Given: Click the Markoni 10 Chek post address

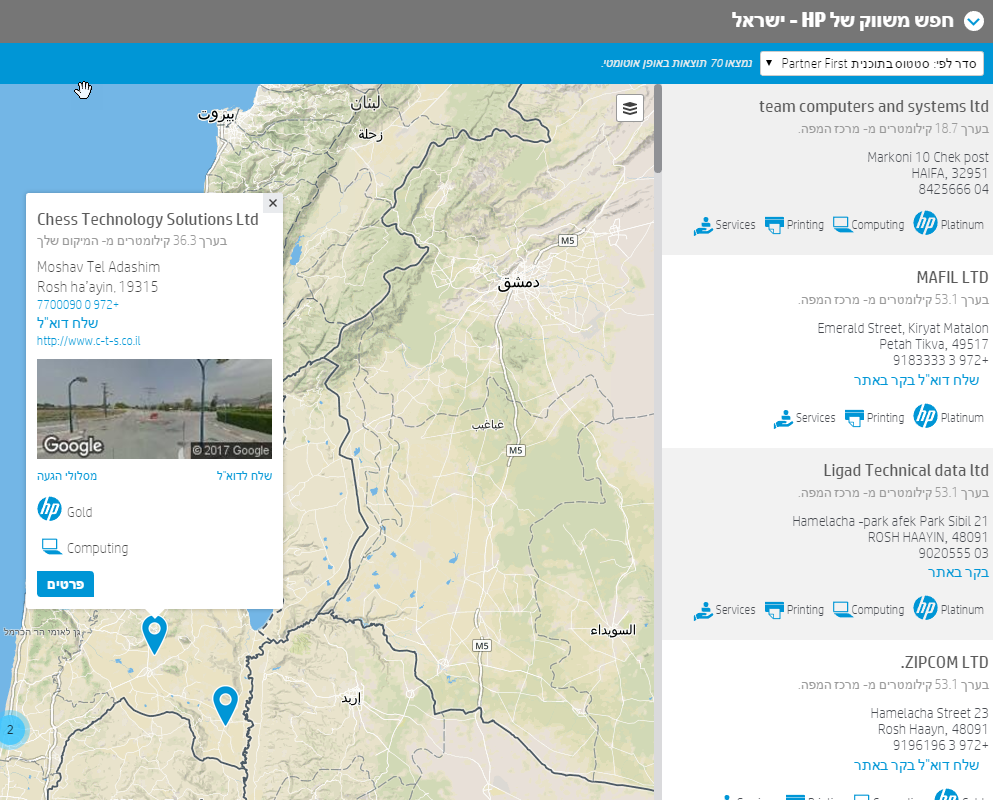Looking at the screenshot, I should tap(928, 157).
